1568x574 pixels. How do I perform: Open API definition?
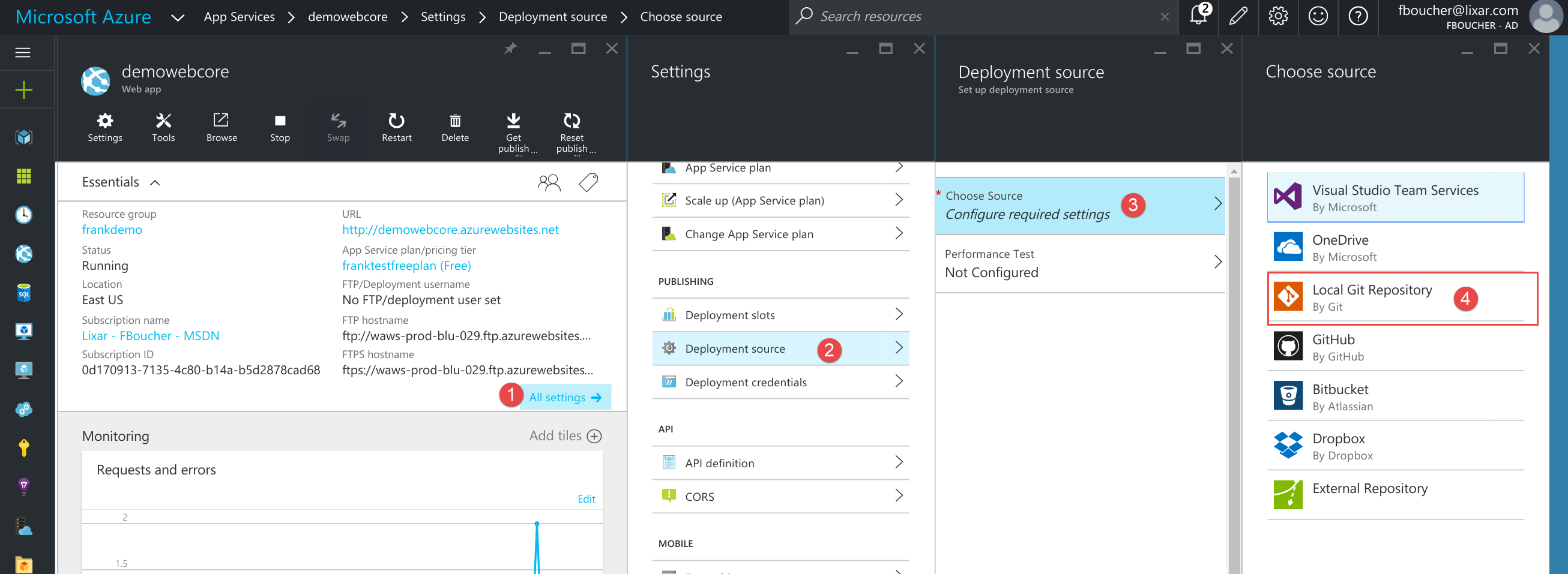pyautogui.click(x=780, y=462)
